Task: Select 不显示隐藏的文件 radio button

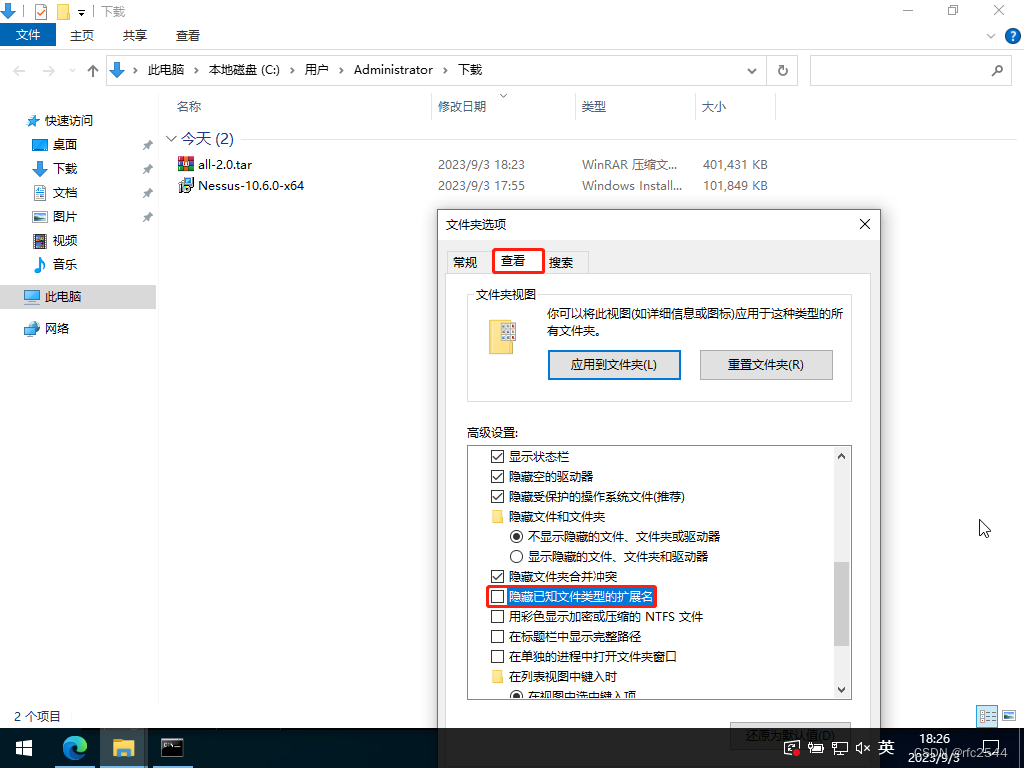Action: (517, 536)
